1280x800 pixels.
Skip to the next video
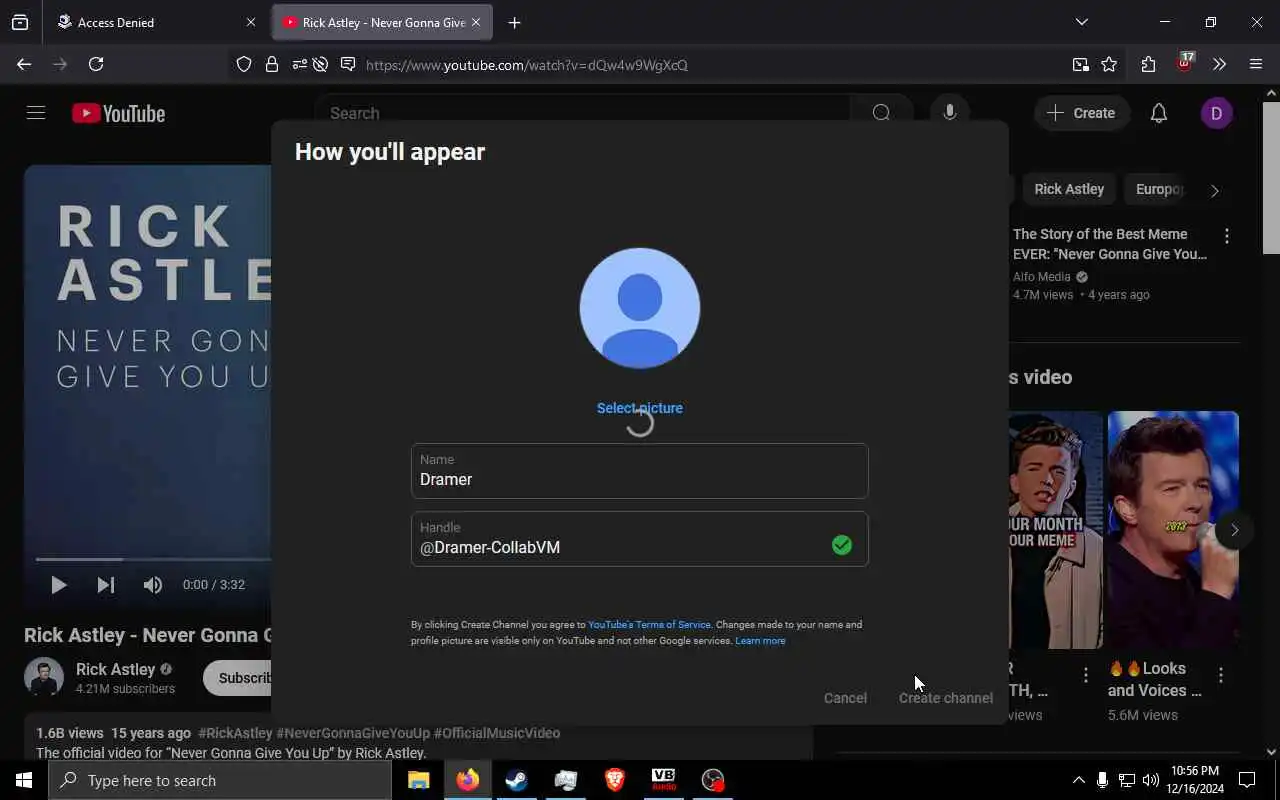105,585
